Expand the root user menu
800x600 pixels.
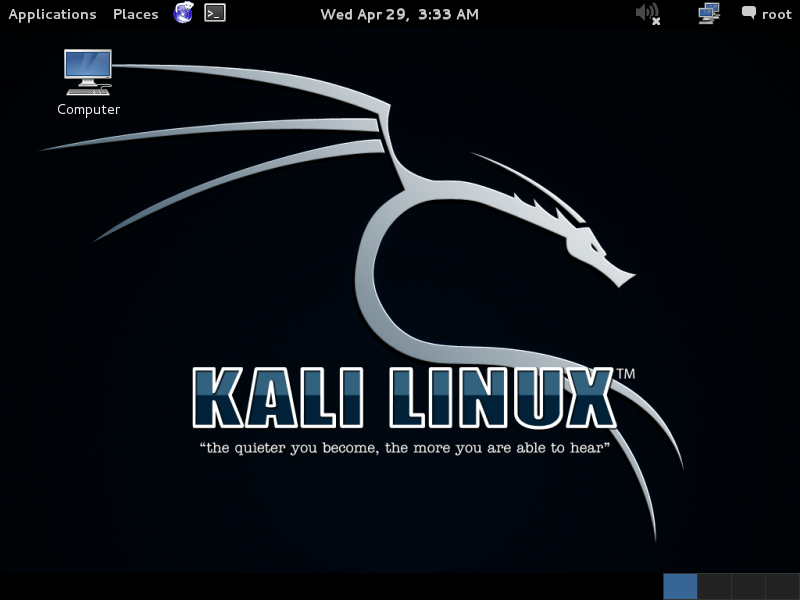pos(776,14)
